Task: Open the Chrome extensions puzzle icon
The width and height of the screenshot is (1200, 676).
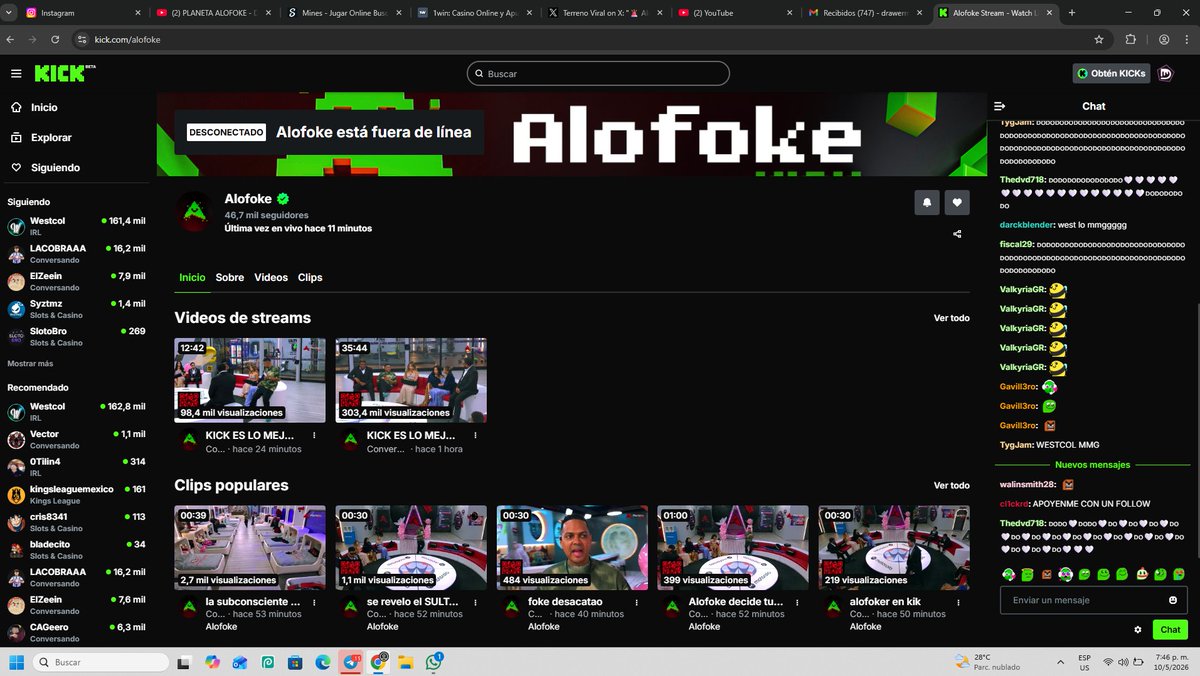Action: tap(1131, 39)
